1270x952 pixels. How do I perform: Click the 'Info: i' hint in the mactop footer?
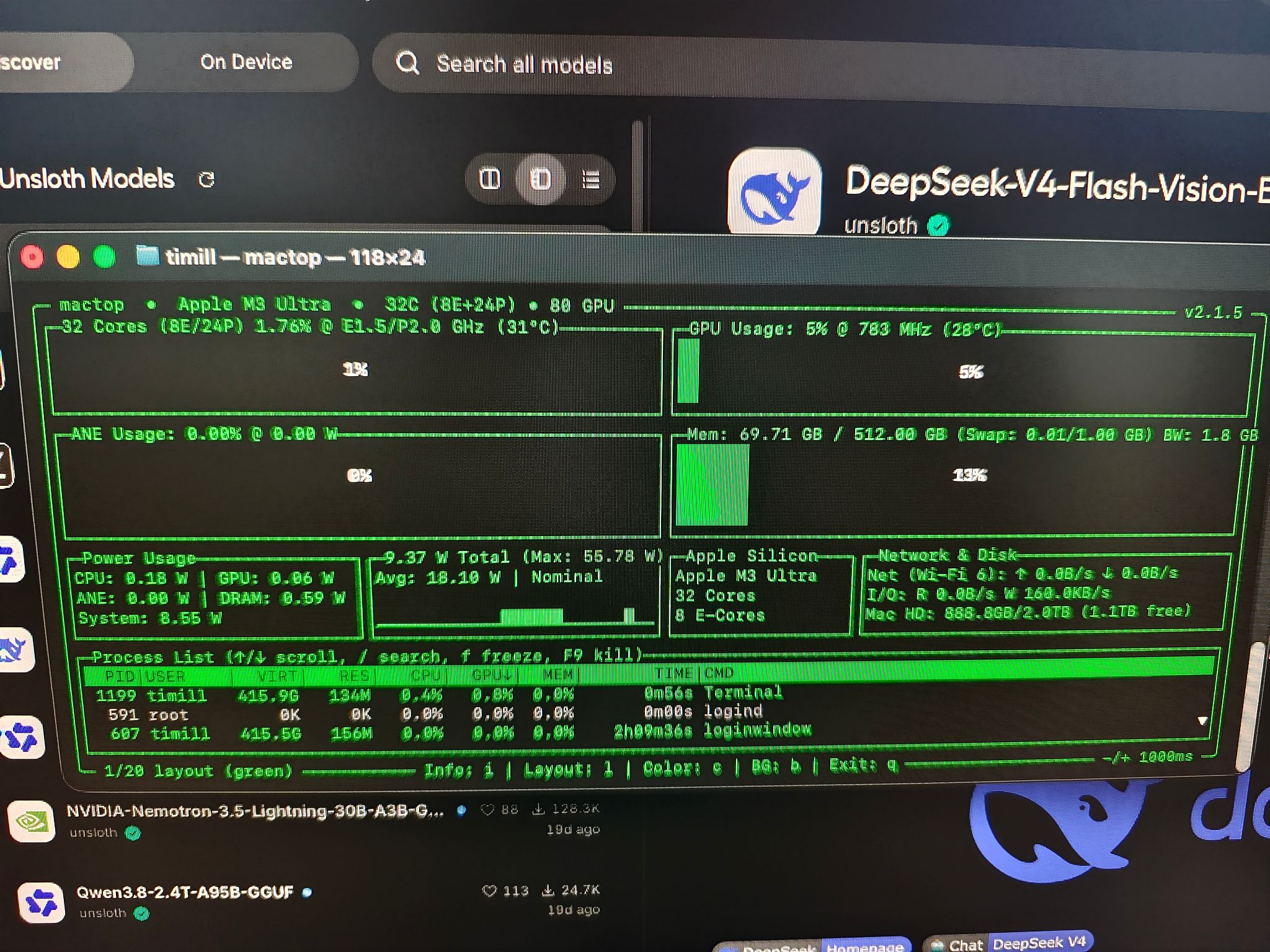point(459,770)
